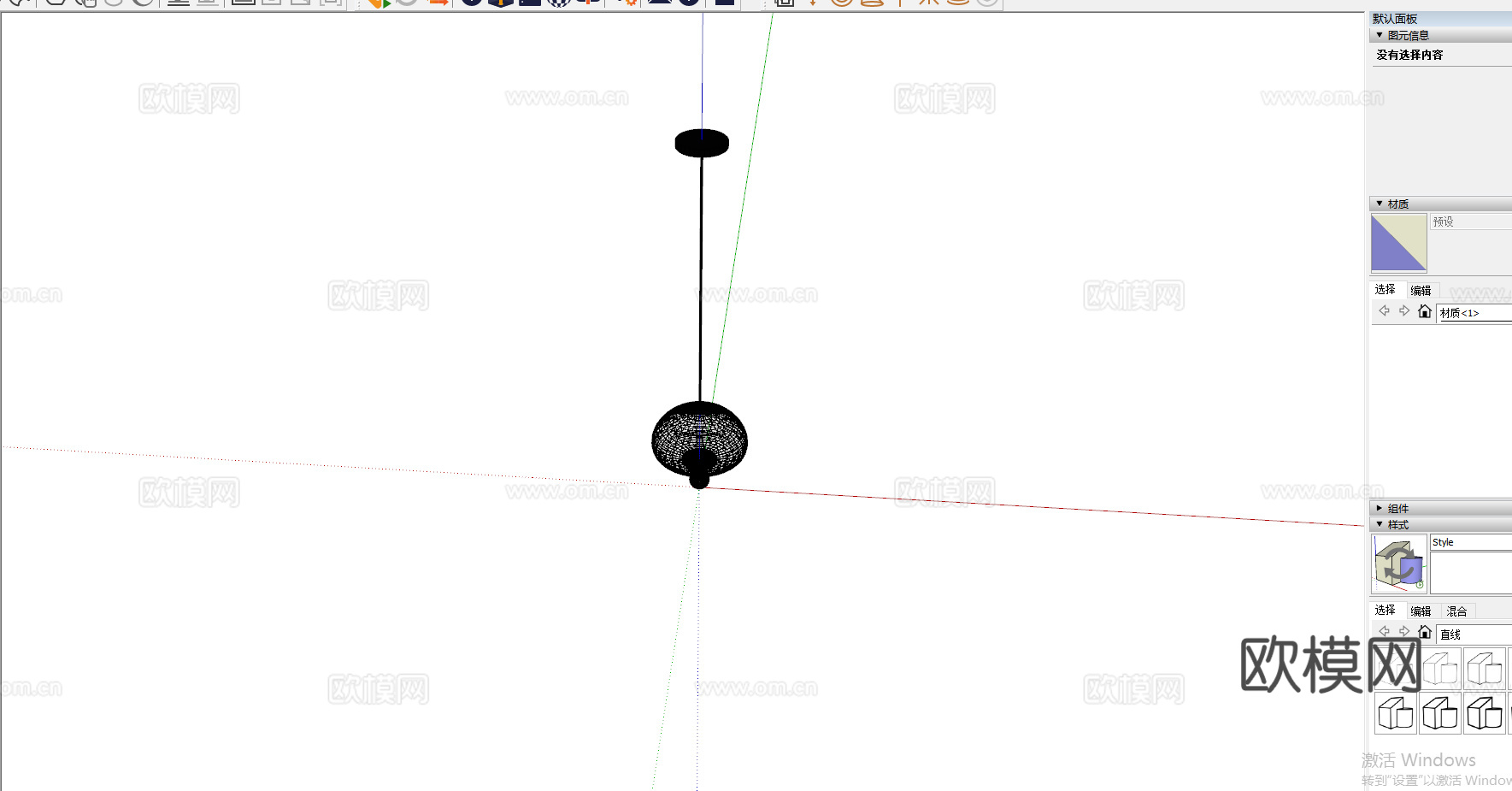The width and height of the screenshot is (1512, 791).
Task: Select the third style thumbnail in the bottom row
Action: click(x=1485, y=713)
